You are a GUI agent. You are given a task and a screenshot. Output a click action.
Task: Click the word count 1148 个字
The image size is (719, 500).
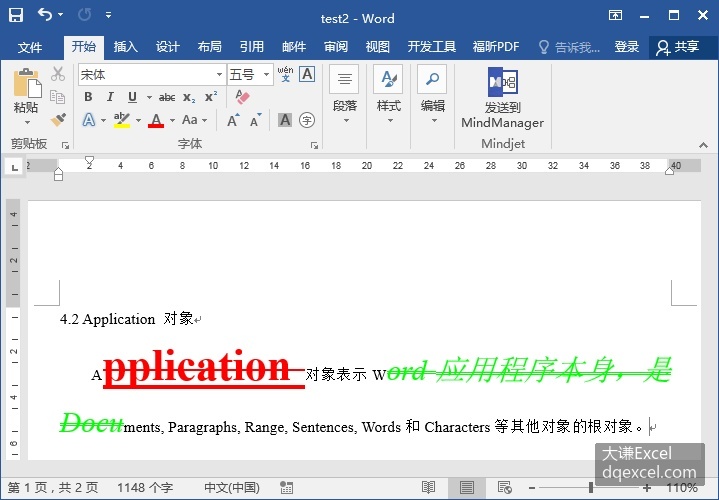point(145,487)
